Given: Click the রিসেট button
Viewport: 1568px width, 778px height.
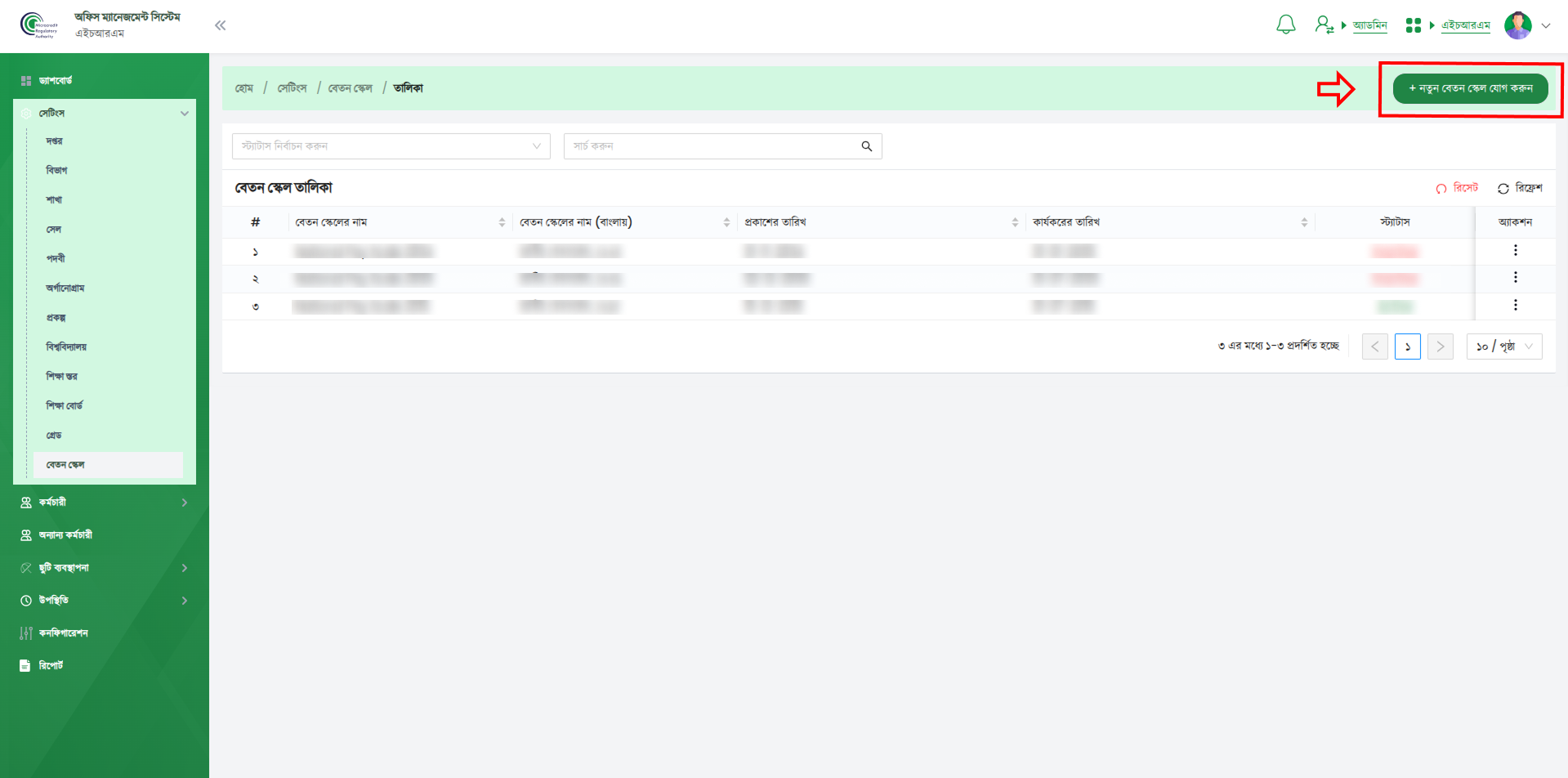Looking at the screenshot, I should (x=1458, y=188).
